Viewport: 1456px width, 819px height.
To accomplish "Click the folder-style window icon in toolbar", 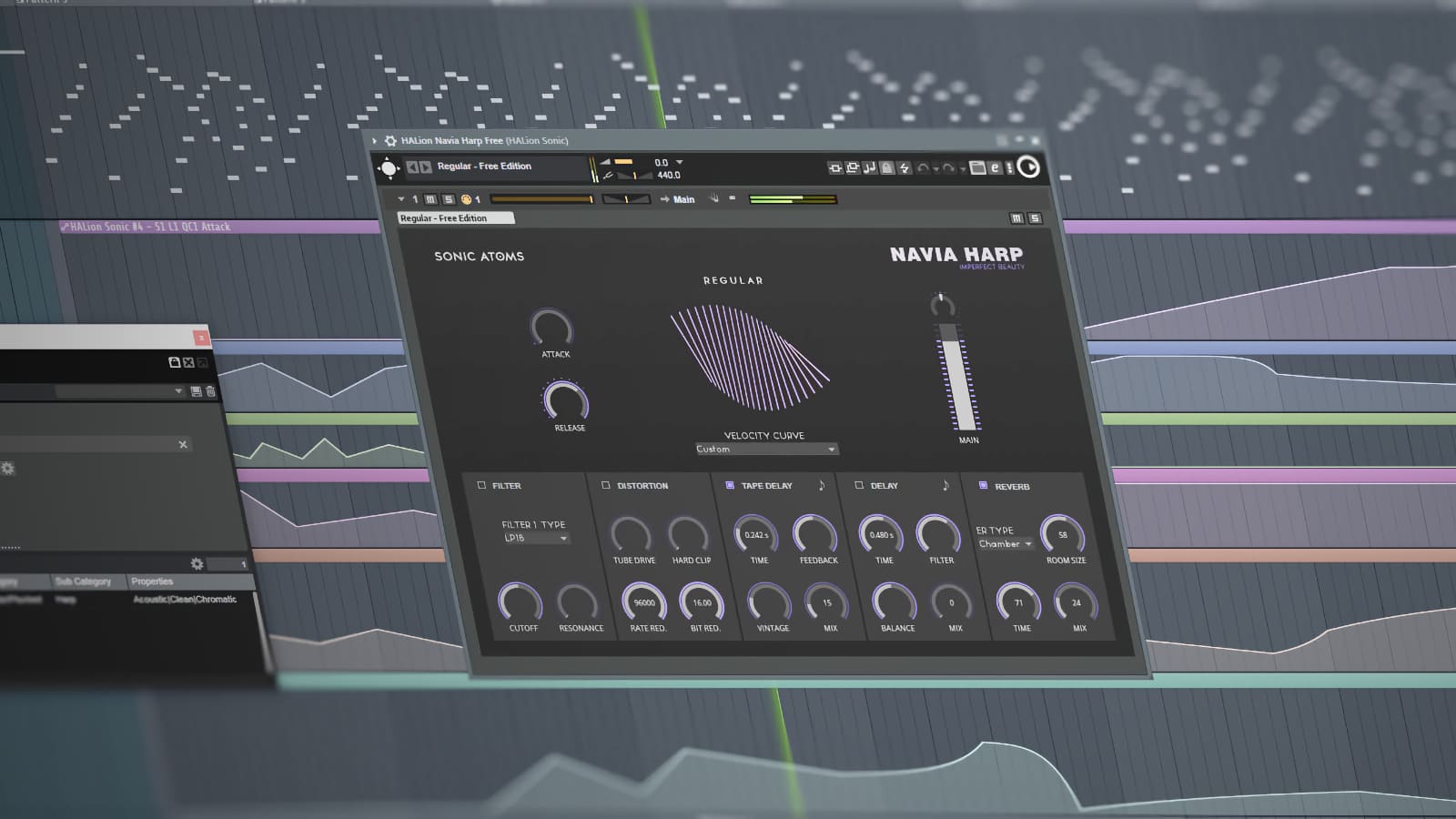I will point(977,168).
